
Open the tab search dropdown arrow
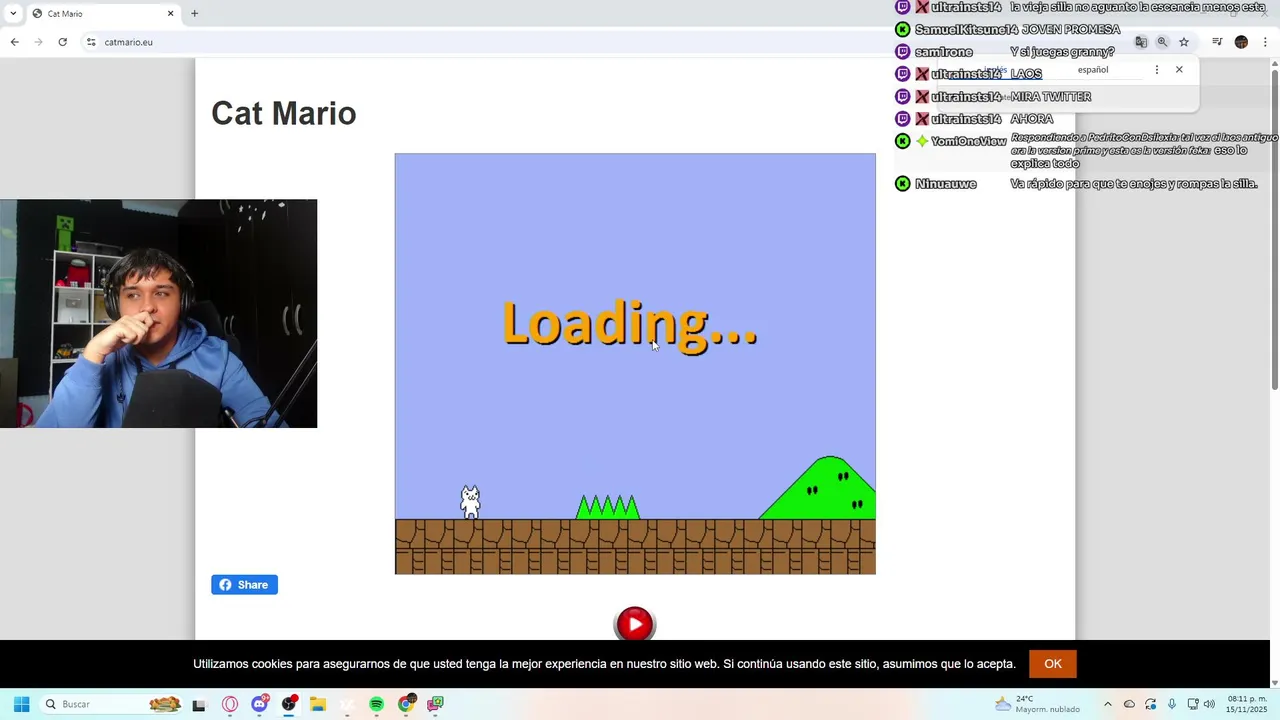(x=12, y=13)
